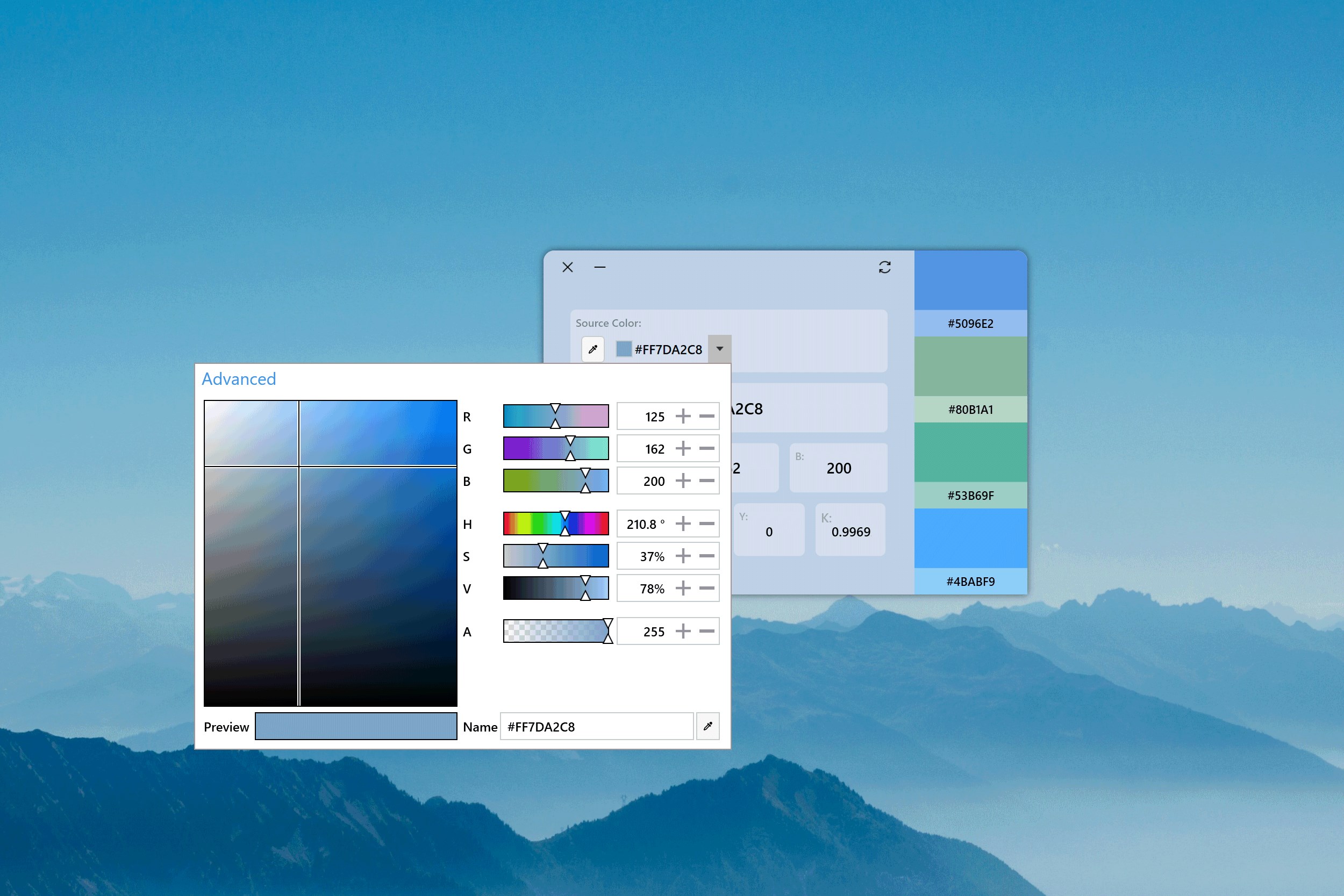Click the eyedropper beside the Name field

[x=707, y=726]
